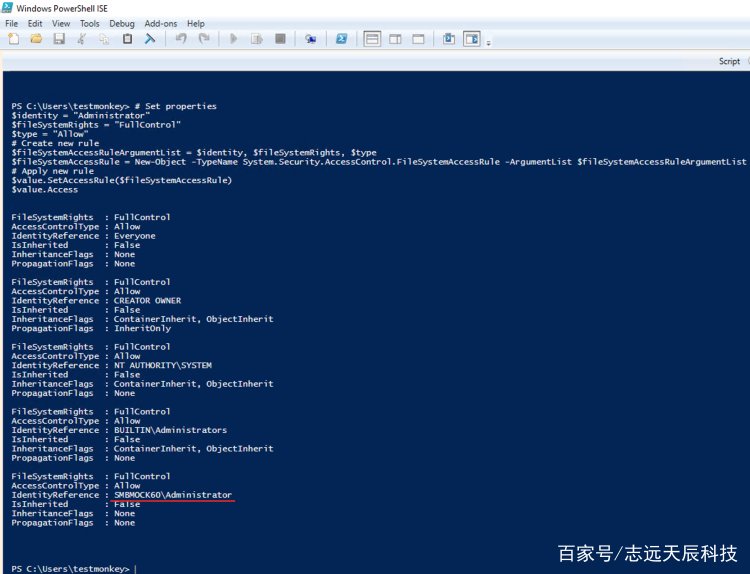Redo the last action icon
Screen dimensions: 750x574
204,39
